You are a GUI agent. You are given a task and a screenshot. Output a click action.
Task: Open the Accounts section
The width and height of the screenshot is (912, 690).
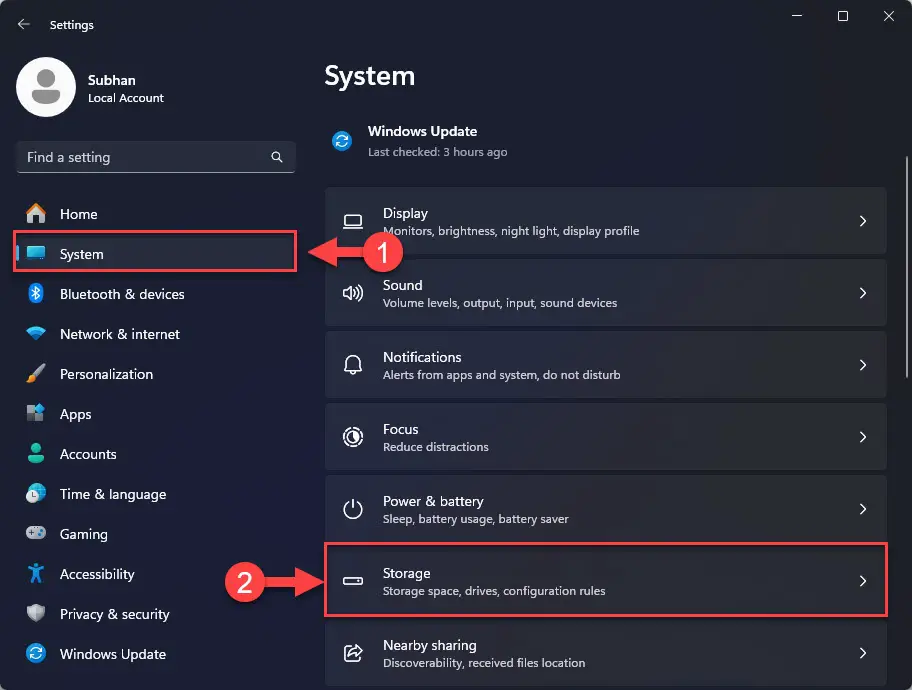tap(156, 453)
